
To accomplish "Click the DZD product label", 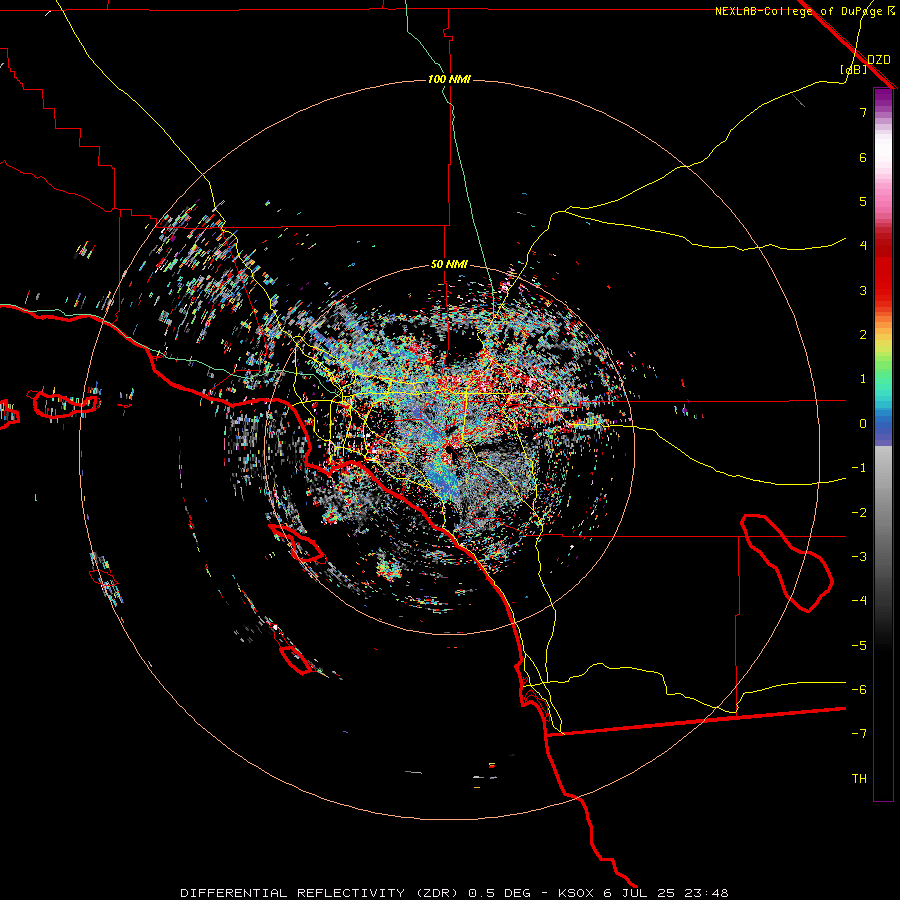I will 878,60.
